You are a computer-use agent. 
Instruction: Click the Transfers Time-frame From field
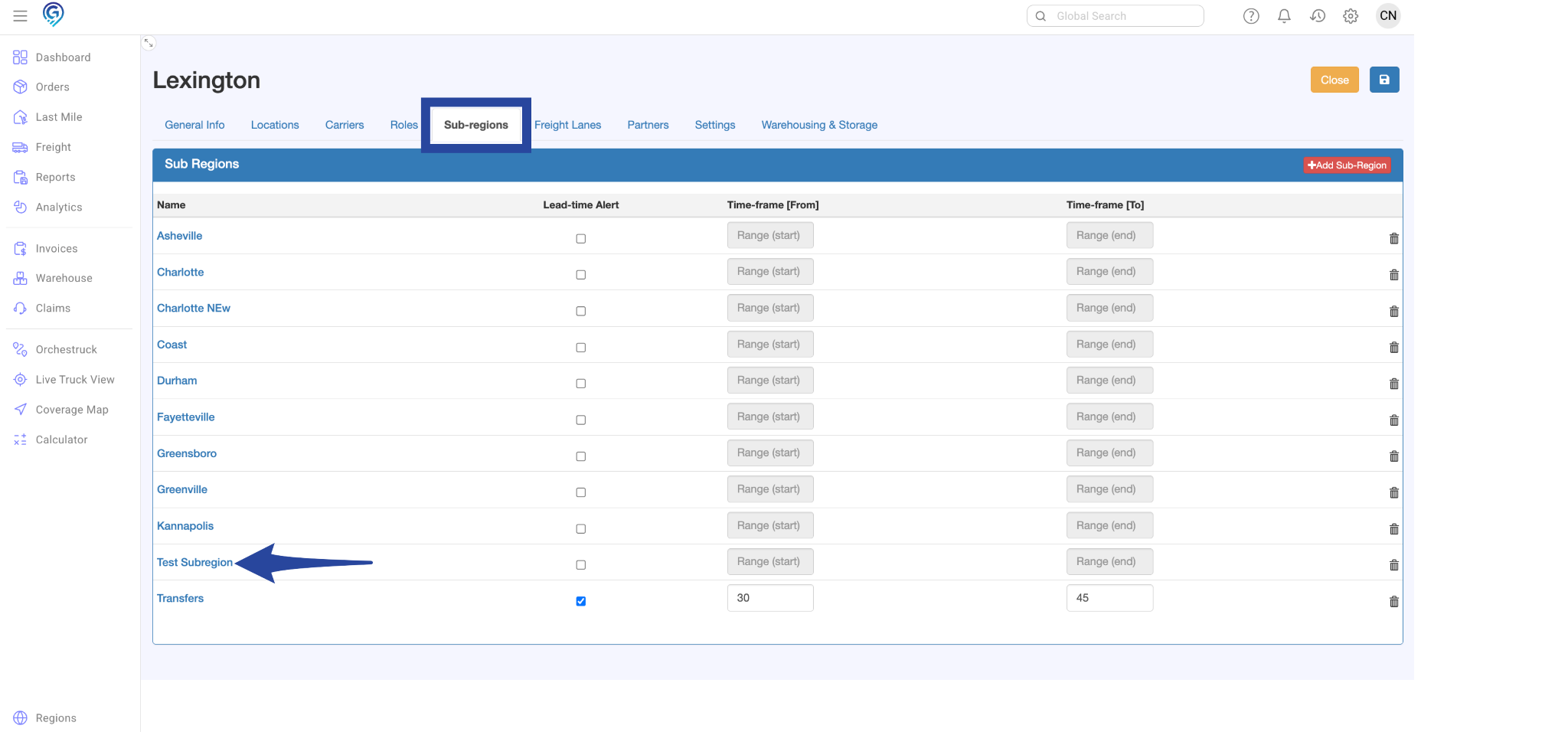pos(769,598)
